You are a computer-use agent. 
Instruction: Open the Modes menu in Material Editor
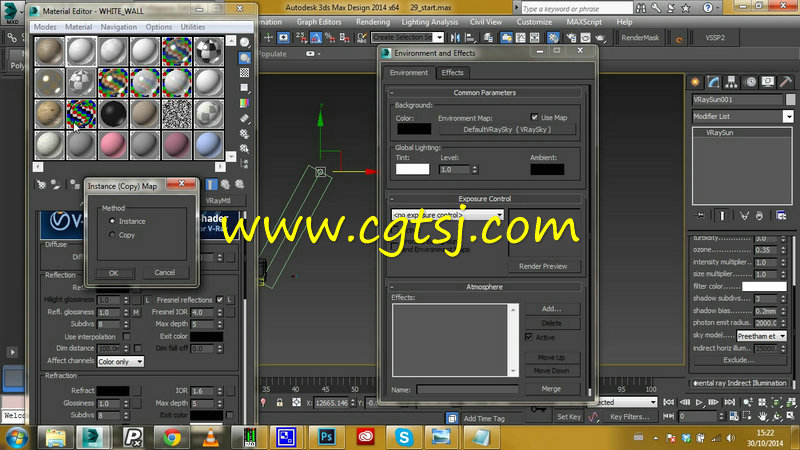[x=45, y=27]
